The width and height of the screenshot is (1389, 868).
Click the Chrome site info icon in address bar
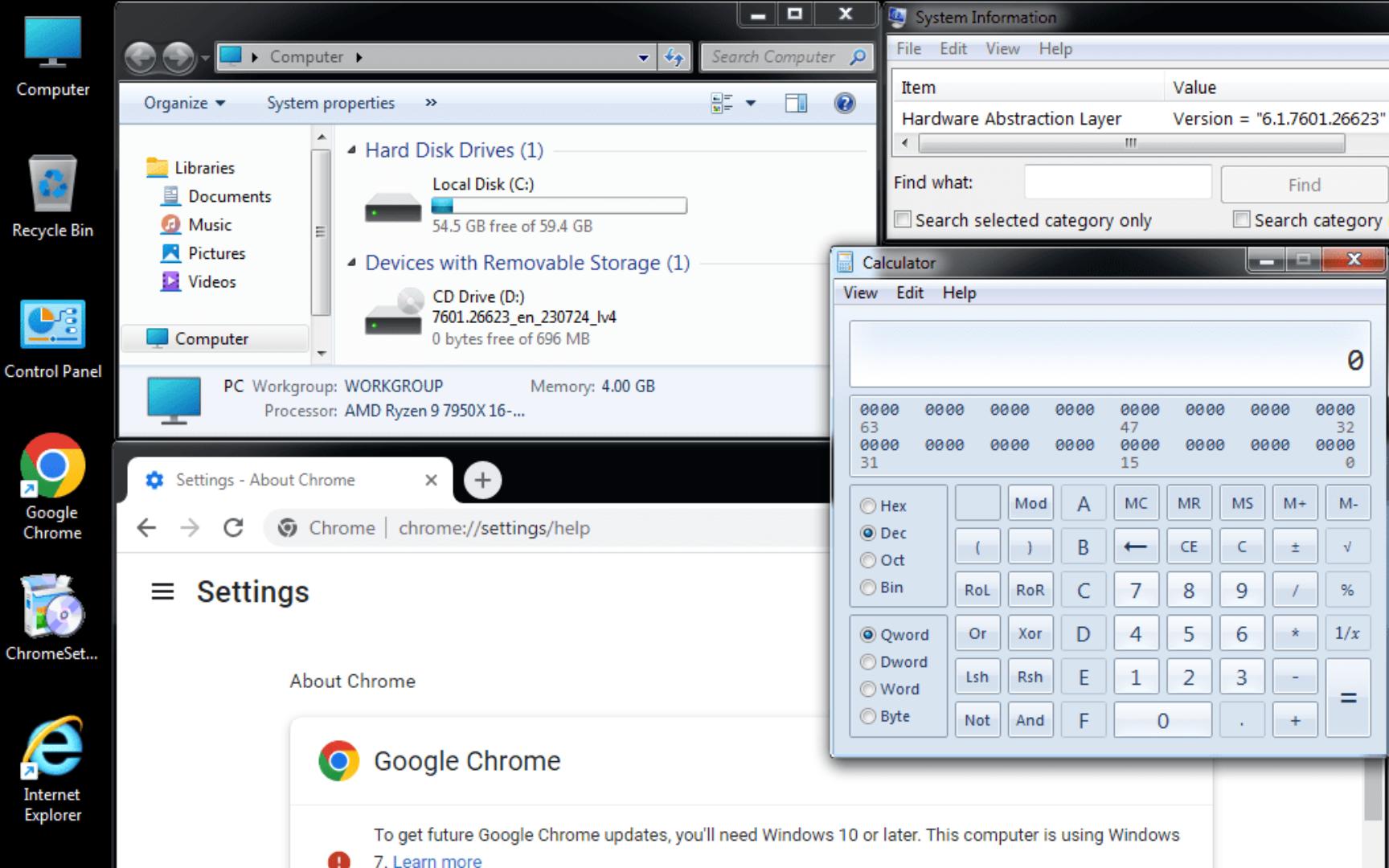[287, 528]
